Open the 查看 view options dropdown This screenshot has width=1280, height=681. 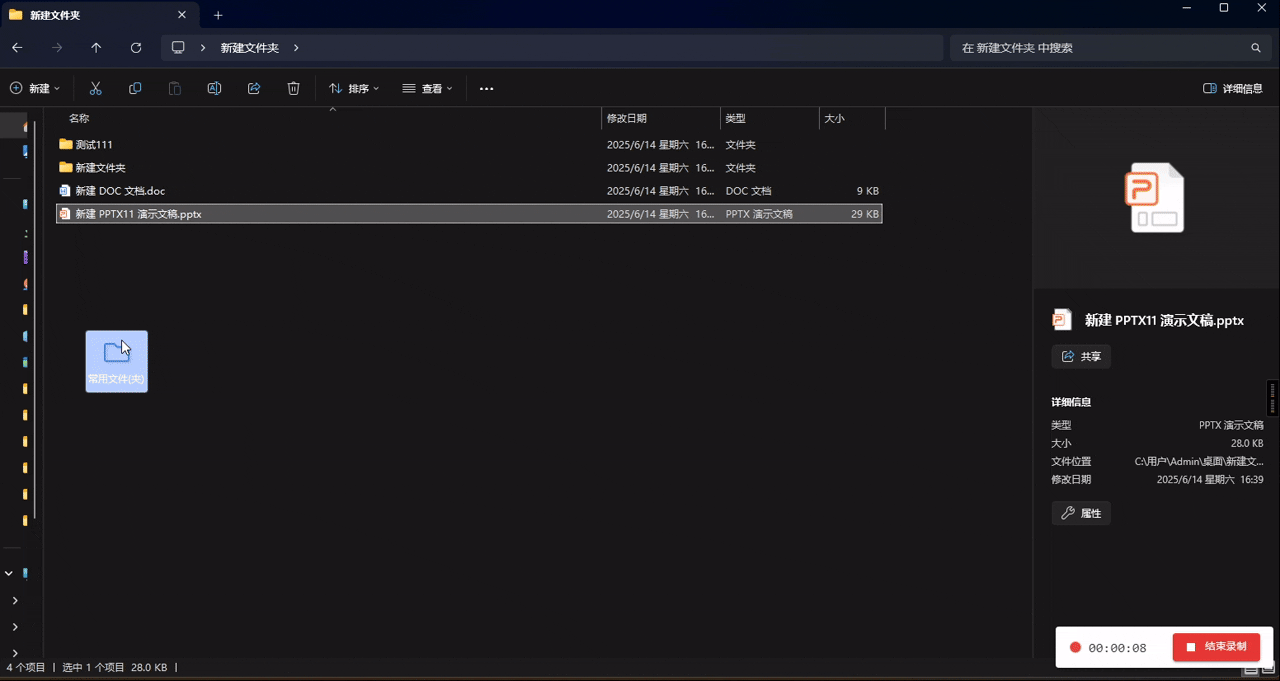[x=427, y=89]
